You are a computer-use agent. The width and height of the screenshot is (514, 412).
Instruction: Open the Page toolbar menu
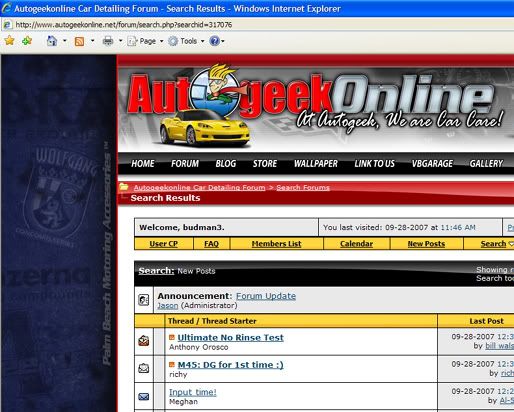(145, 41)
